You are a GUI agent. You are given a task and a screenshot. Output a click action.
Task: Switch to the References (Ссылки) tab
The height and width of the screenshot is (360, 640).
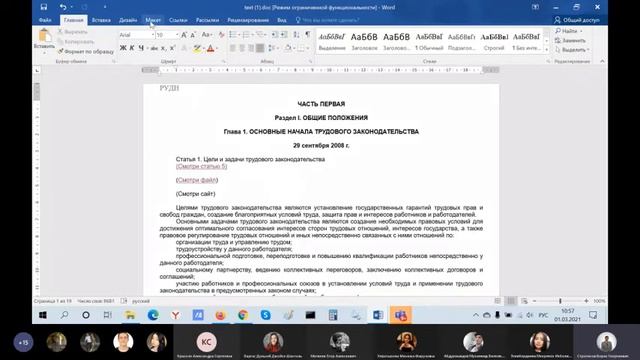[x=178, y=20]
